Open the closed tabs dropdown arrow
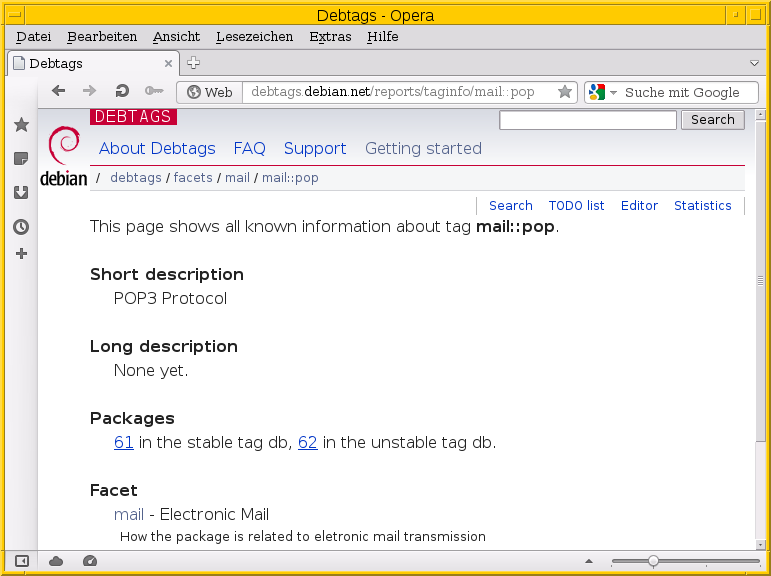Image resolution: width=771 pixels, height=576 pixels. [x=755, y=63]
